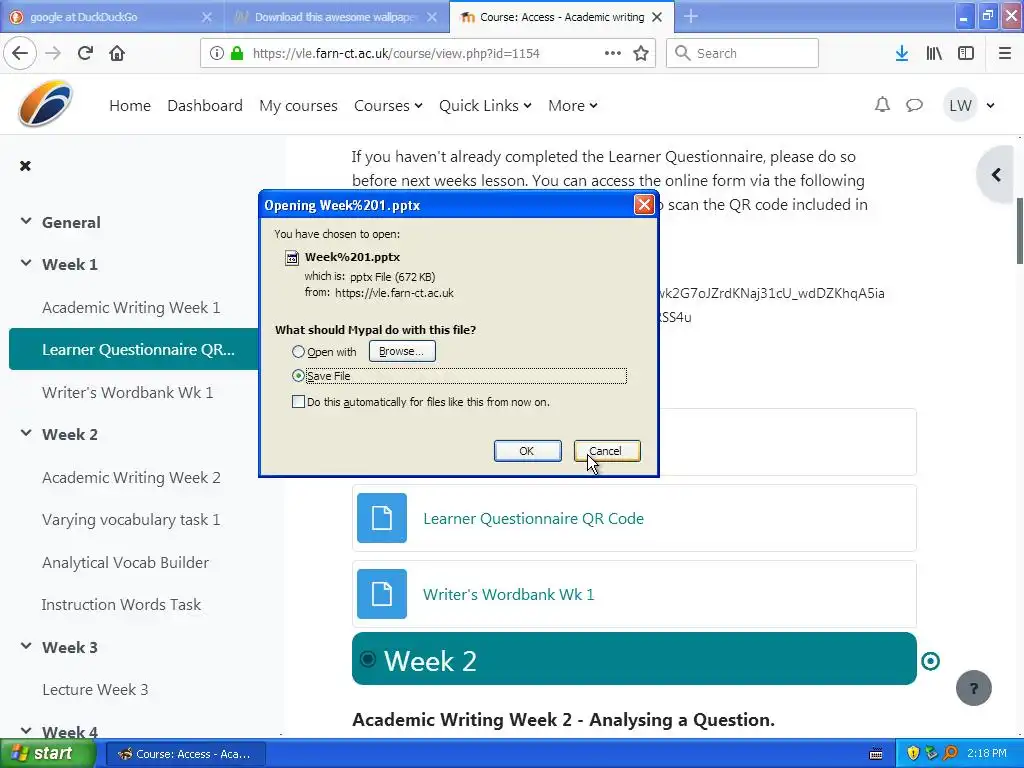The width and height of the screenshot is (1024, 768).
Task: Switch to Download this awesome wallpaper tab
Action: tap(336, 17)
